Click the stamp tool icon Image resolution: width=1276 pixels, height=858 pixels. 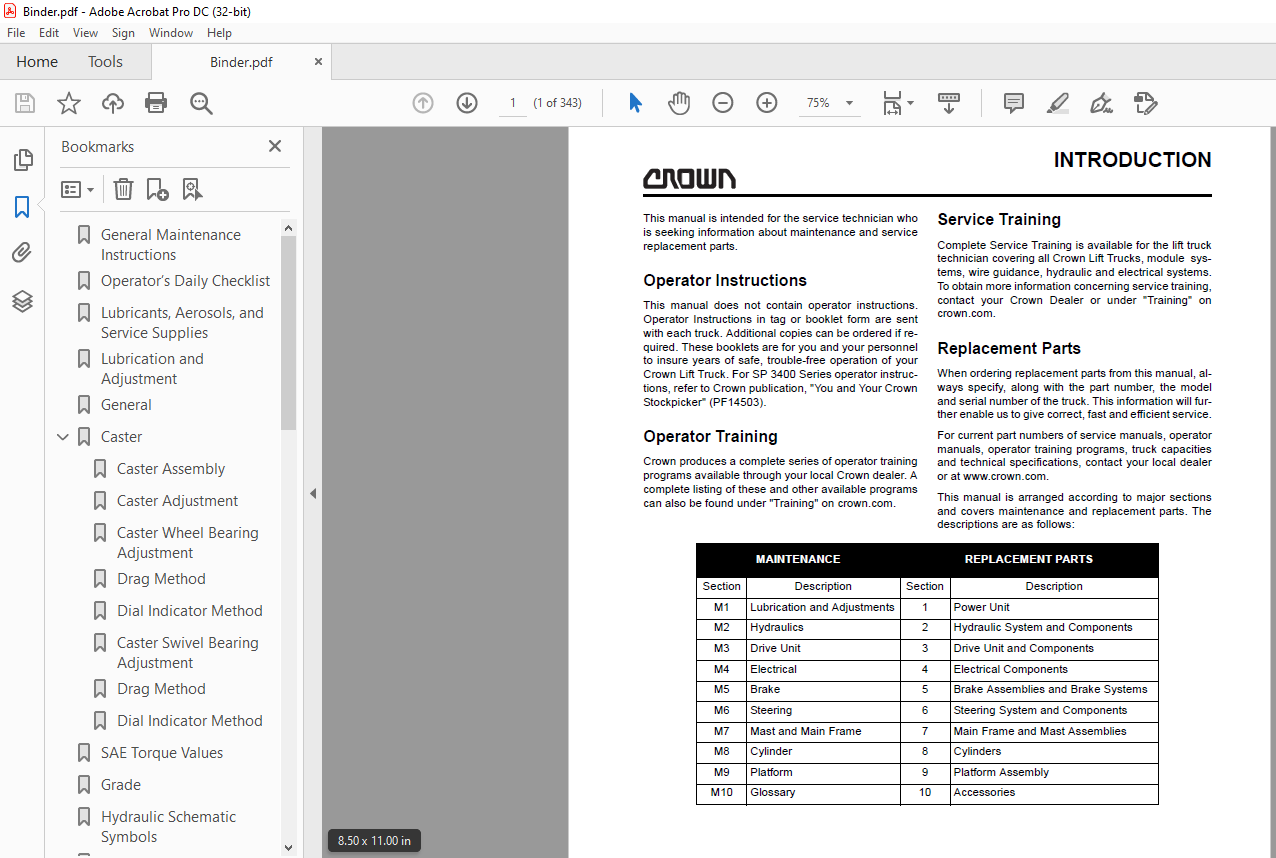click(x=1145, y=103)
